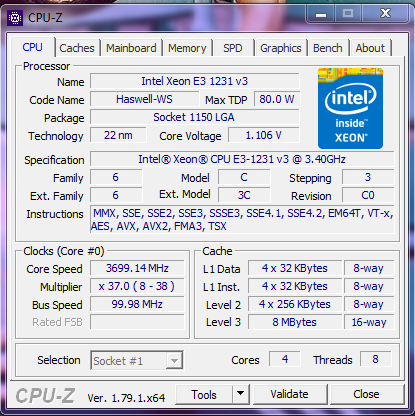This screenshot has width=415, height=416.
Task: Click Level 2 size 4 x 256 KBytes
Action: 295,304
